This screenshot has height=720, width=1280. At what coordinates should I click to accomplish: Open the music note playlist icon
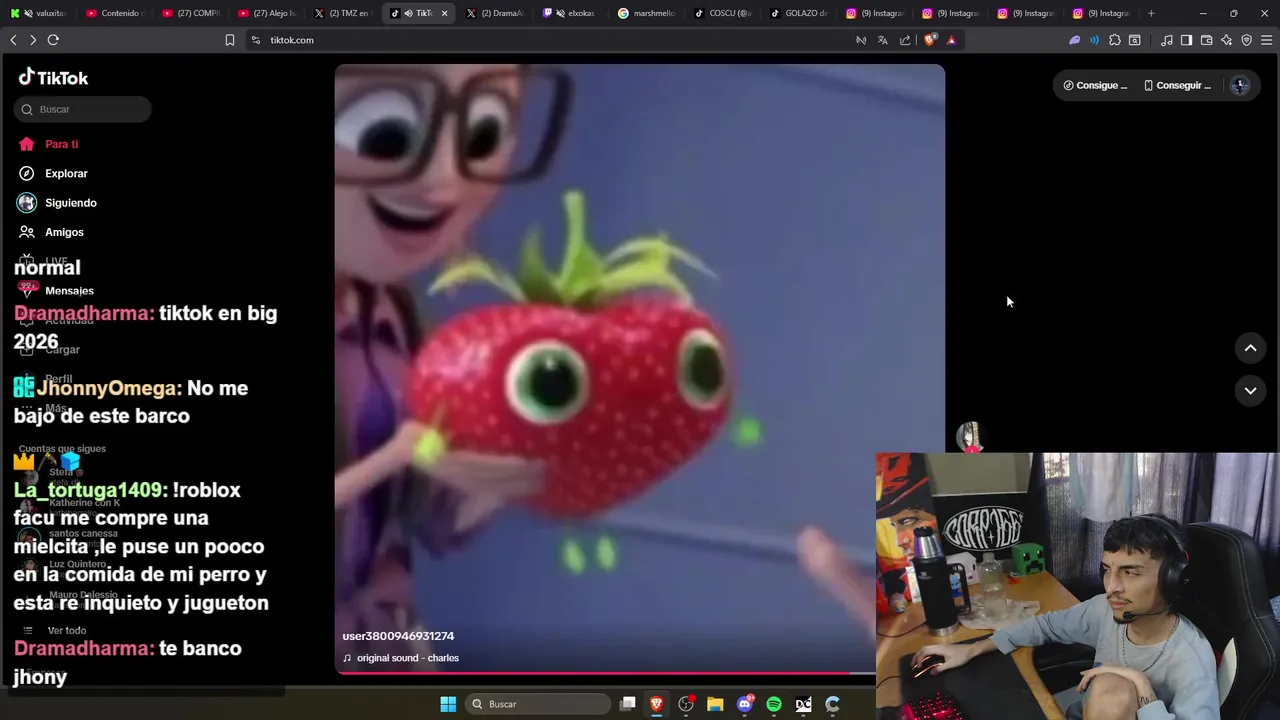point(1166,40)
